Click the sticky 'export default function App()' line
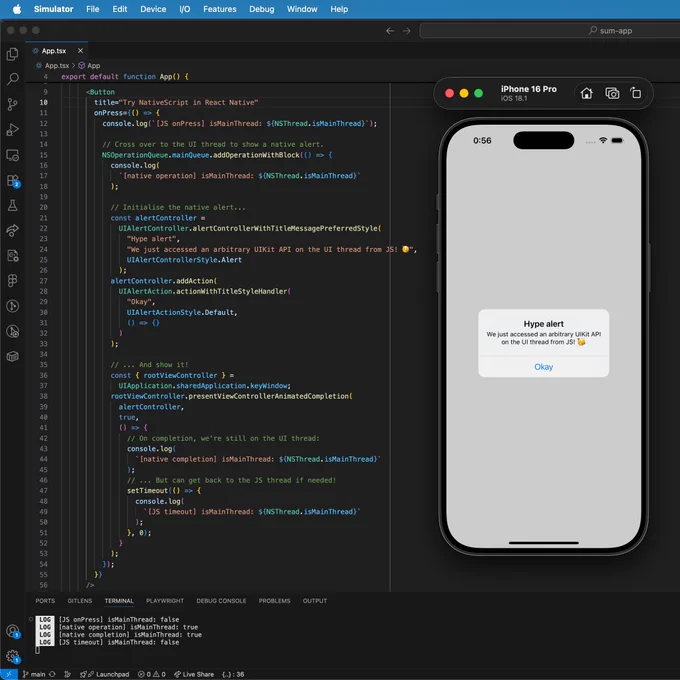Screen dimensions: 680x680 pyautogui.click(x=125, y=76)
